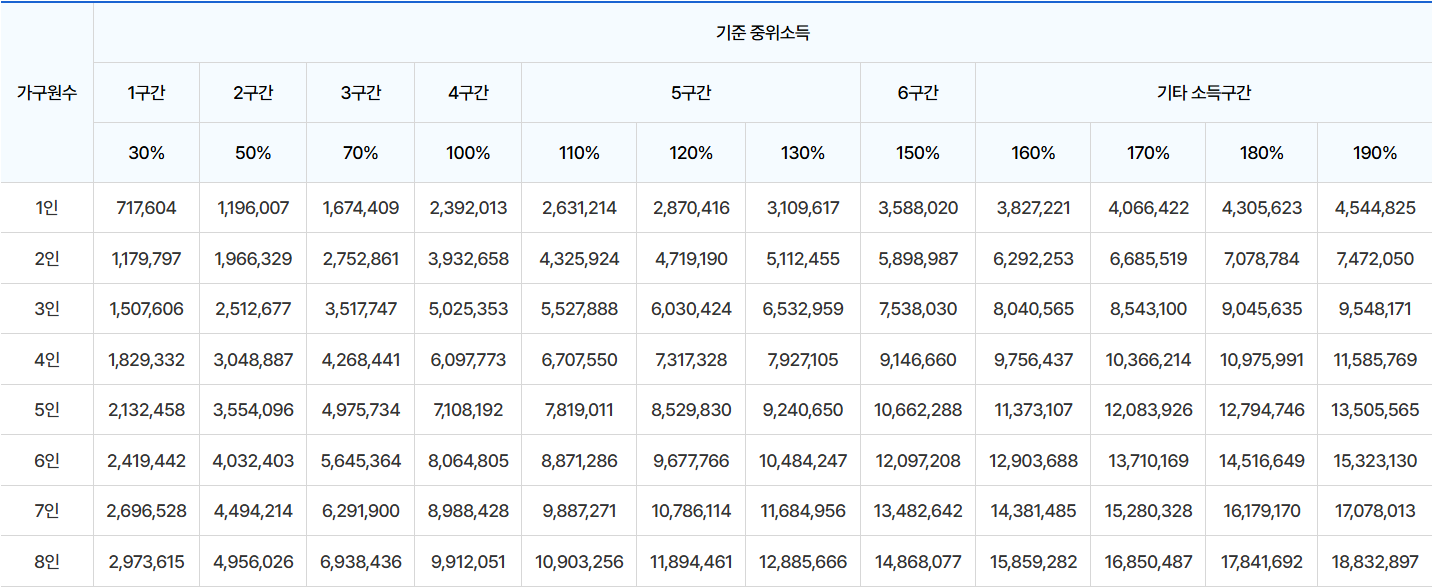The height and width of the screenshot is (588, 1433).
Task: Select the 190% percentage header
Action: [x=1375, y=153]
